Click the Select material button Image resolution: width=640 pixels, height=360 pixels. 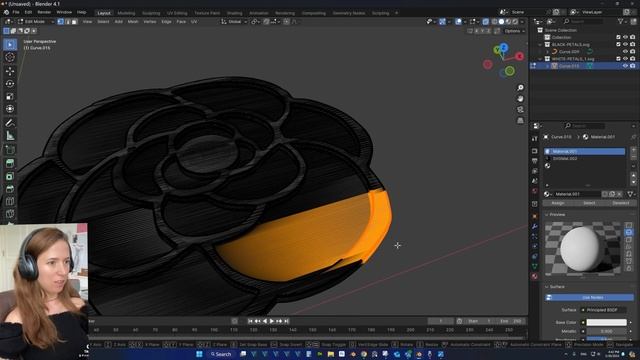click(x=589, y=203)
